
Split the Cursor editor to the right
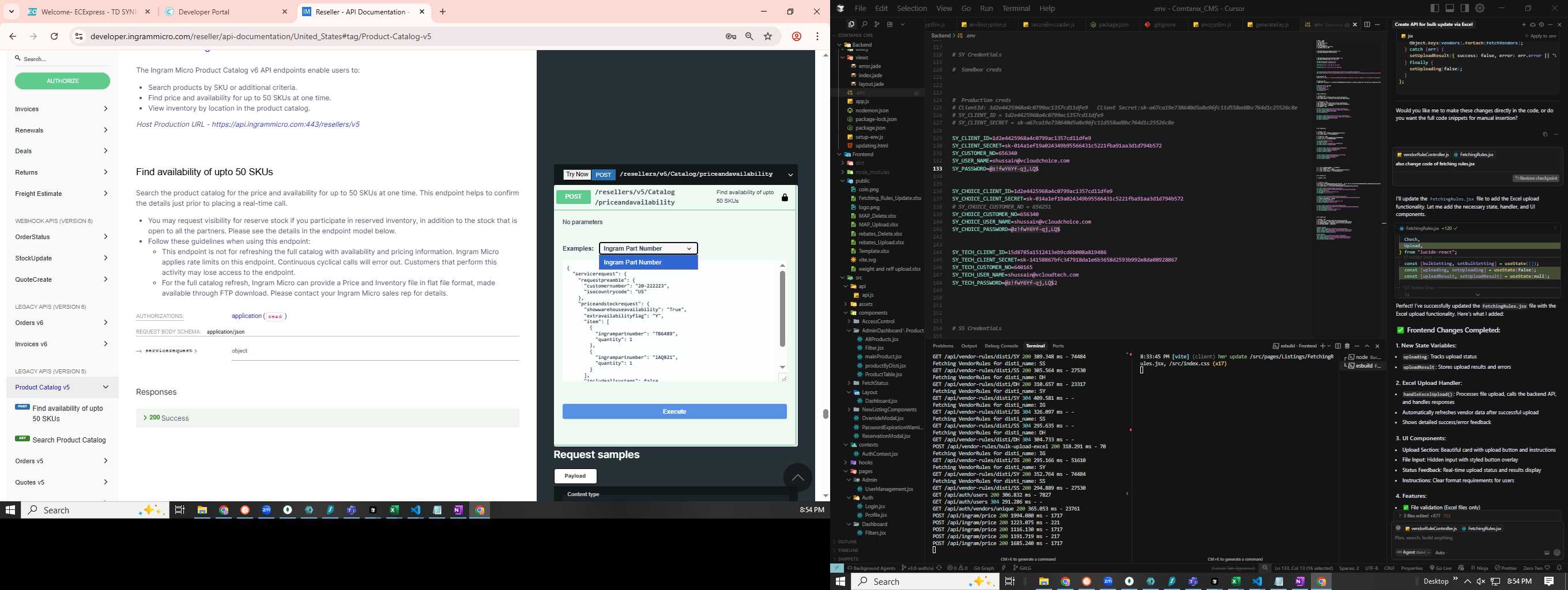pyautogui.click(x=1367, y=24)
